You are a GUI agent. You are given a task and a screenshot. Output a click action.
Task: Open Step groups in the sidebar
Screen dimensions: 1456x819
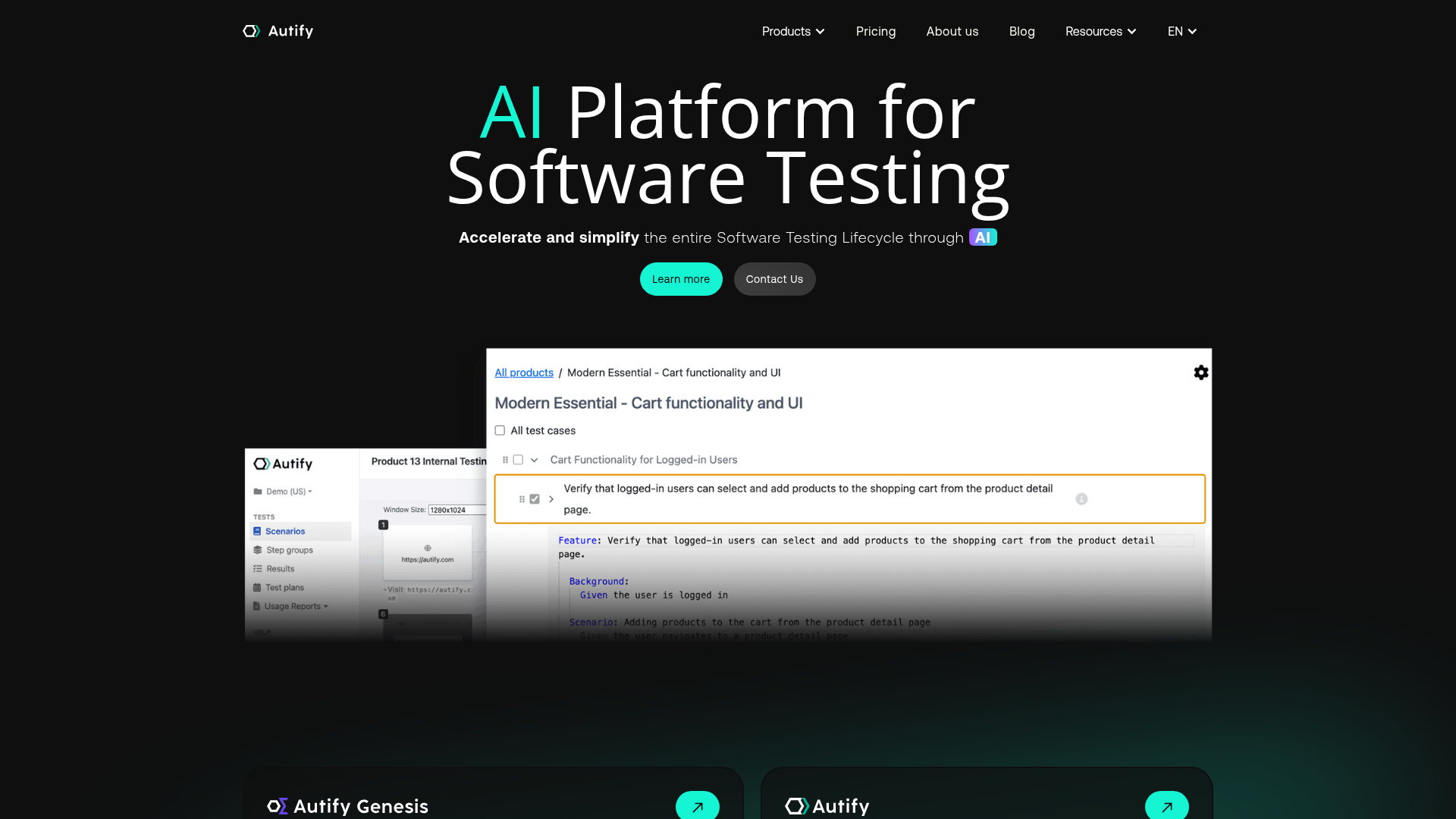[x=288, y=550]
